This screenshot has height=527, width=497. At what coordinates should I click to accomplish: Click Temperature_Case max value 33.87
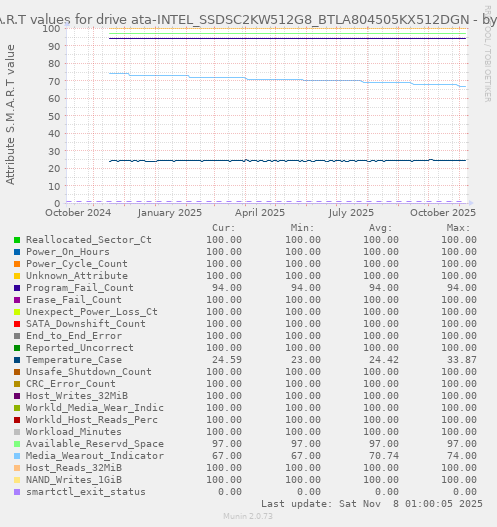(x=462, y=360)
